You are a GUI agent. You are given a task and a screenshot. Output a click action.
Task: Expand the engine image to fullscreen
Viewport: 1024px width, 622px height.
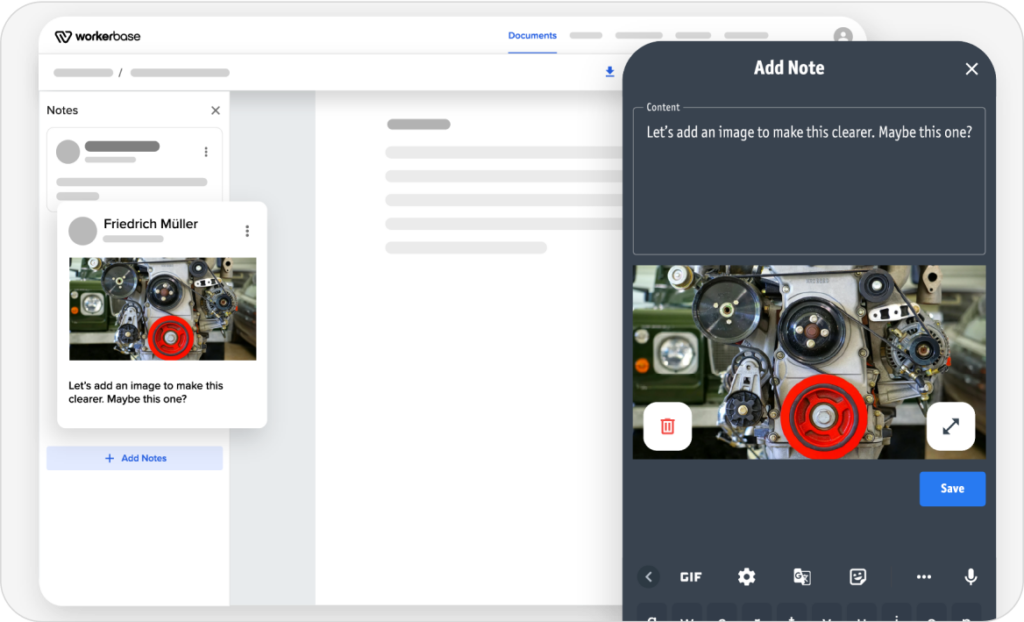click(950, 426)
